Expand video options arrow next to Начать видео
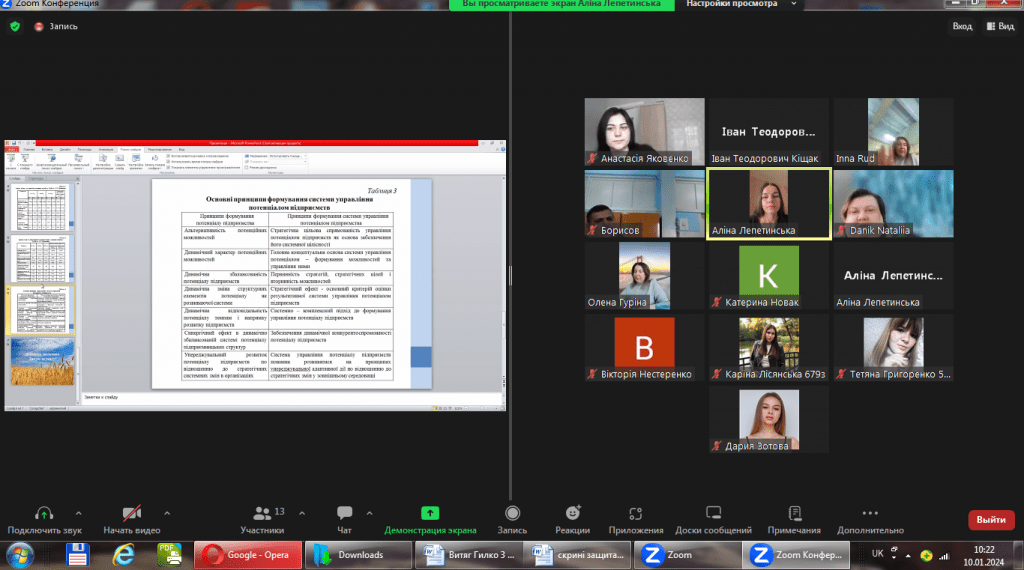The height and width of the screenshot is (570, 1024). 165,512
